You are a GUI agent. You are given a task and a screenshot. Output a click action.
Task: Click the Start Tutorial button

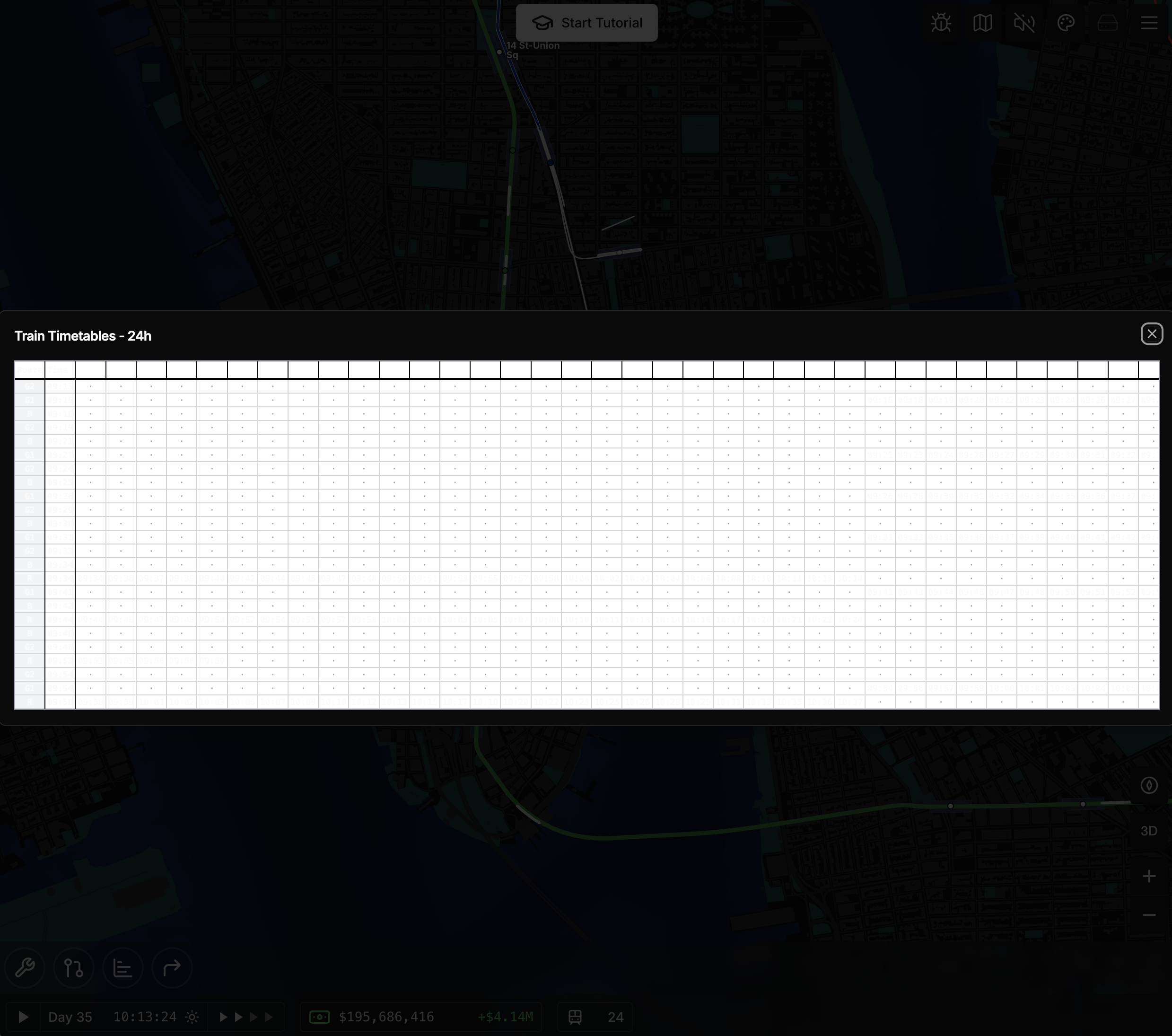pyautogui.click(x=586, y=23)
